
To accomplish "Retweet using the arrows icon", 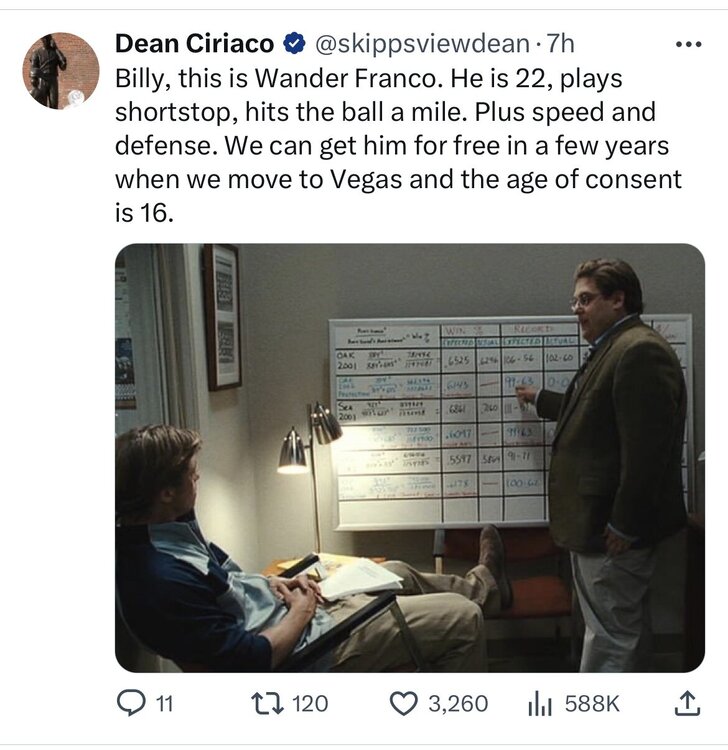I will point(270,704).
